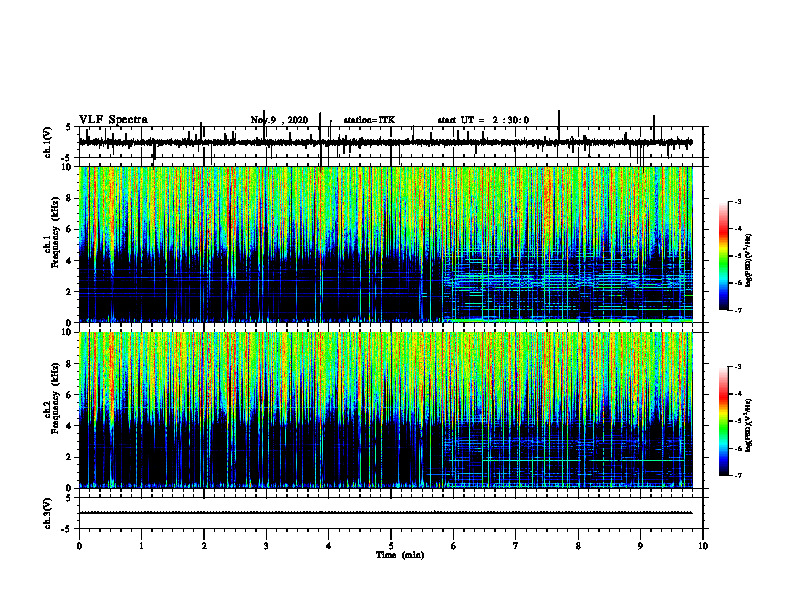Click the ch.2 spectrogram color scale bar

coord(724,421)
